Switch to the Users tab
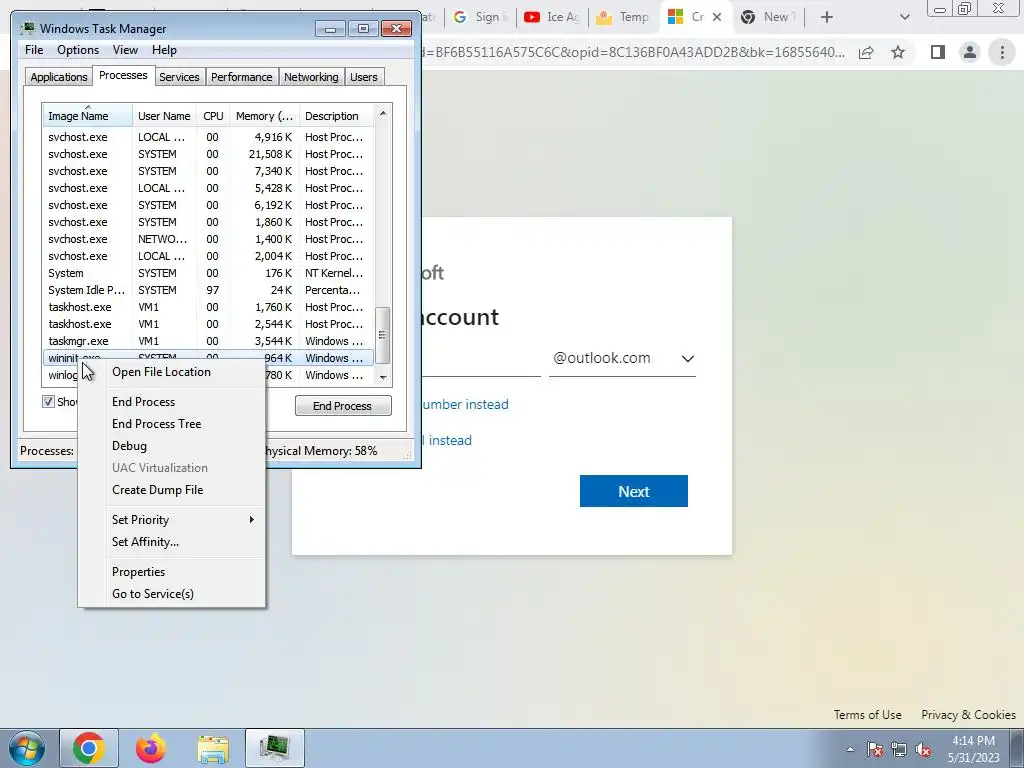 363,77
